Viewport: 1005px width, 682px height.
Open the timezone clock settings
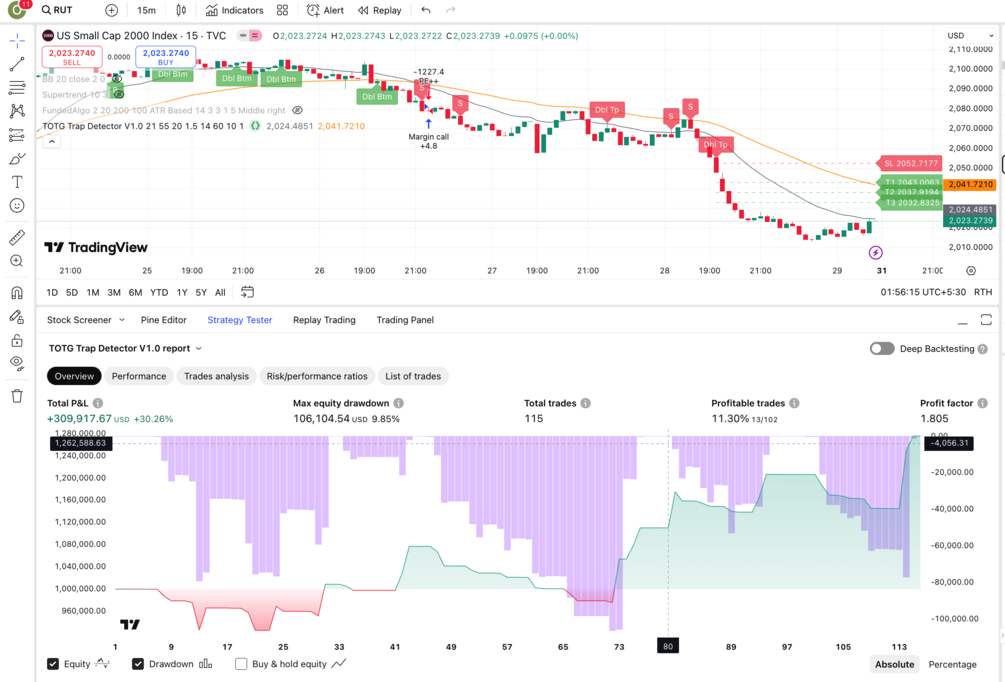tap(923, 292)
